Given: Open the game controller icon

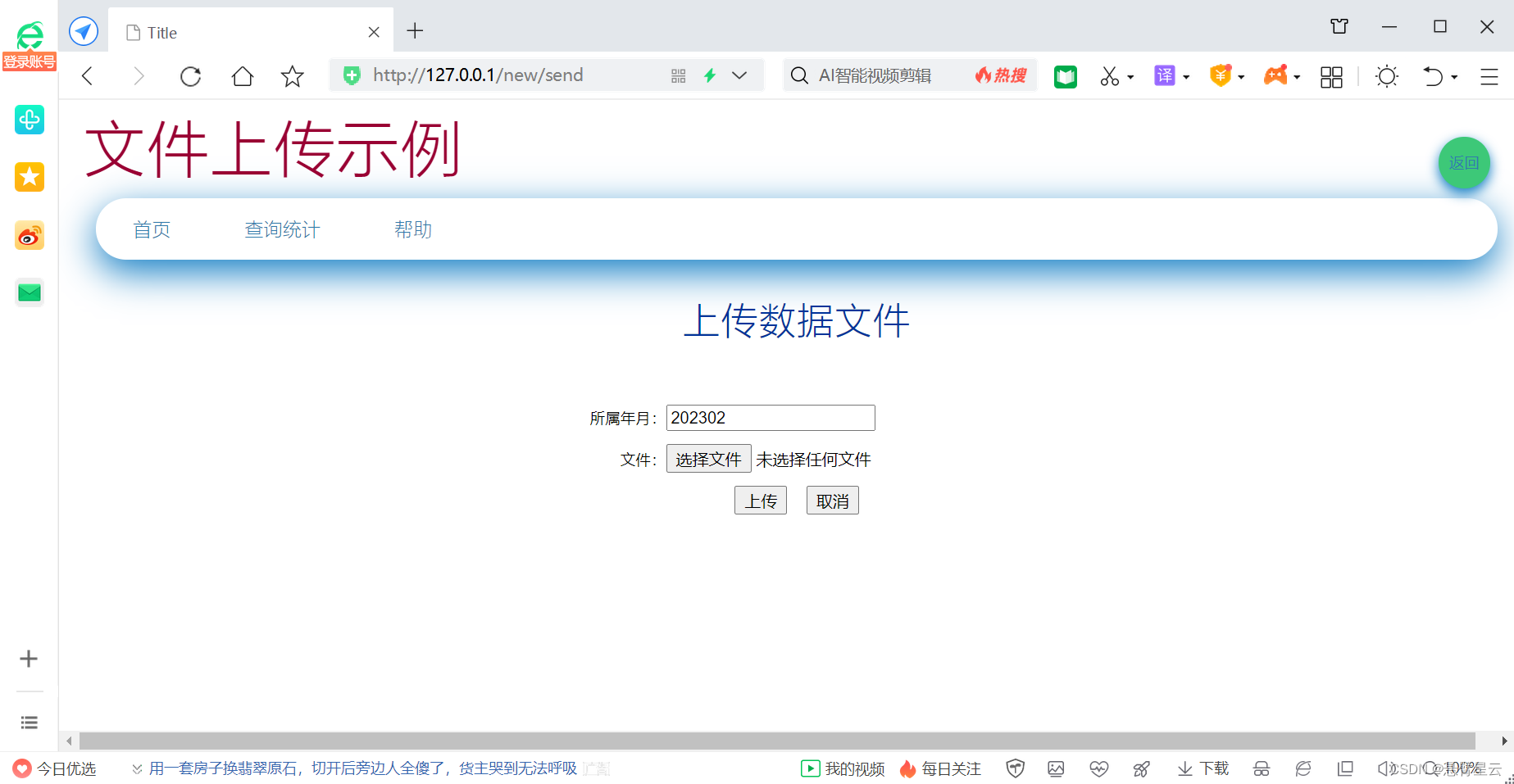Looking at the screenshot, I should (1275, 76).
